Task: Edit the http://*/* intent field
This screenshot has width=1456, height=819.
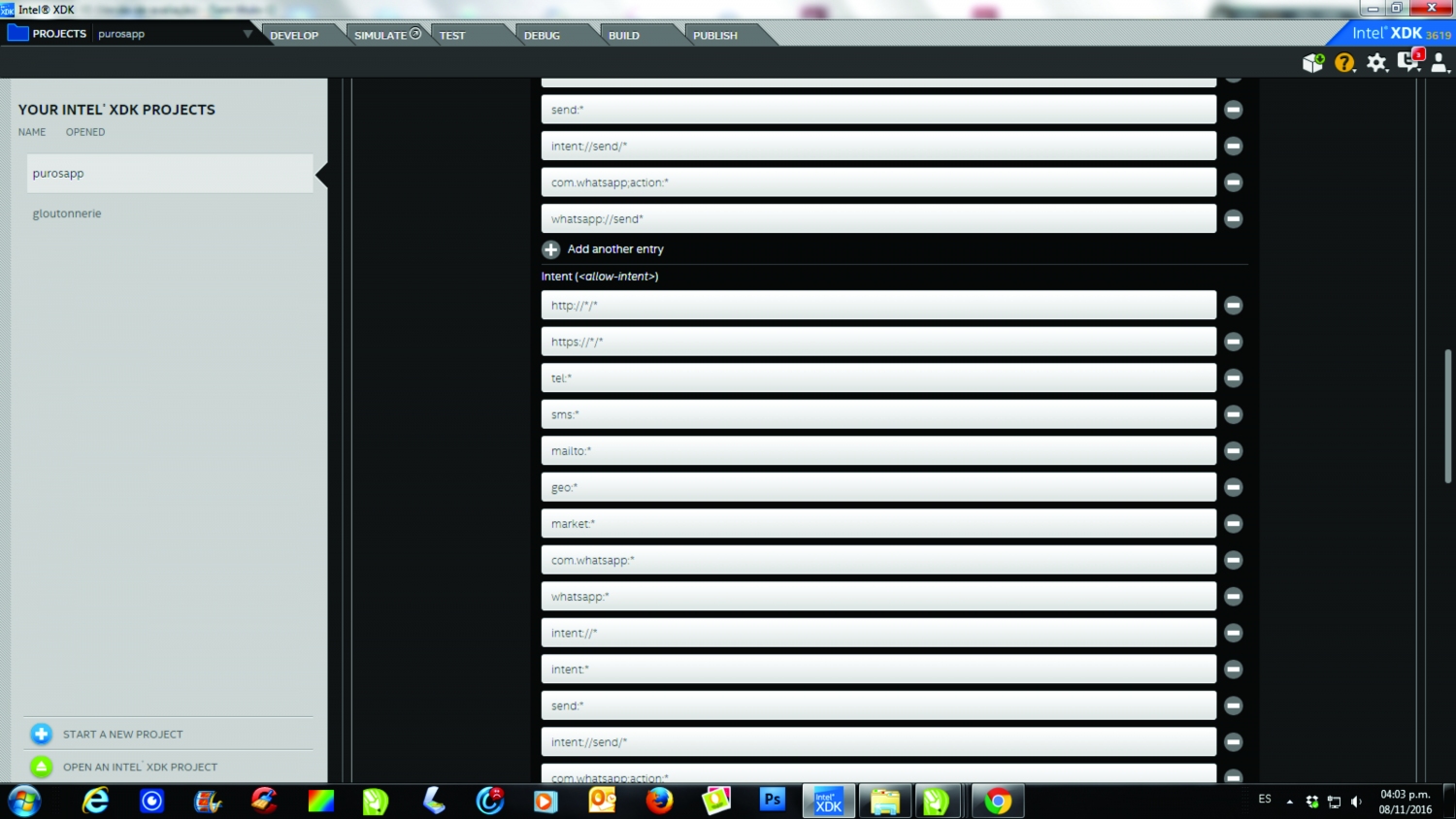Action: 878,305
